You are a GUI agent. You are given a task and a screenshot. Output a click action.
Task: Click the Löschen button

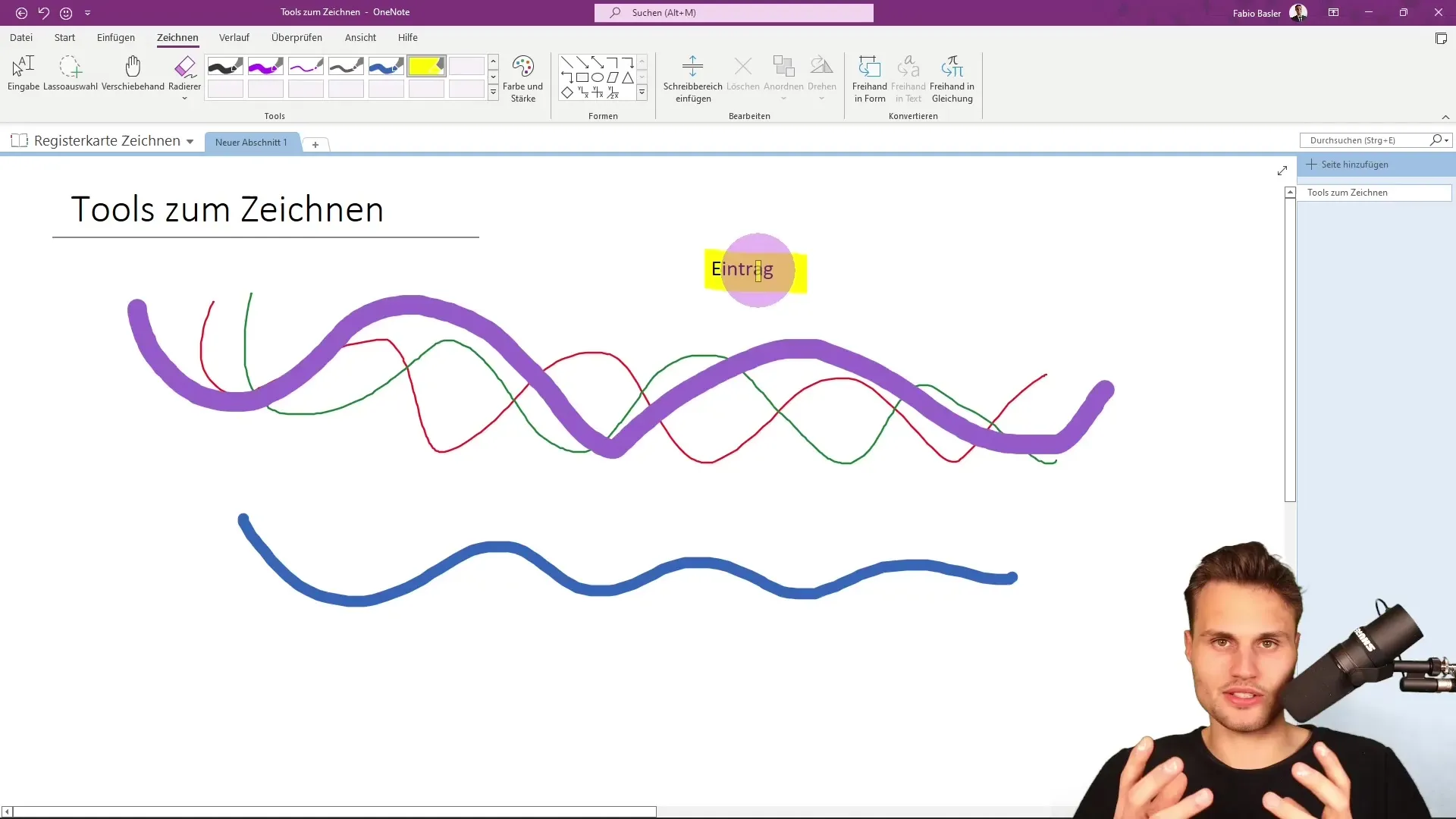coord(743,74)
